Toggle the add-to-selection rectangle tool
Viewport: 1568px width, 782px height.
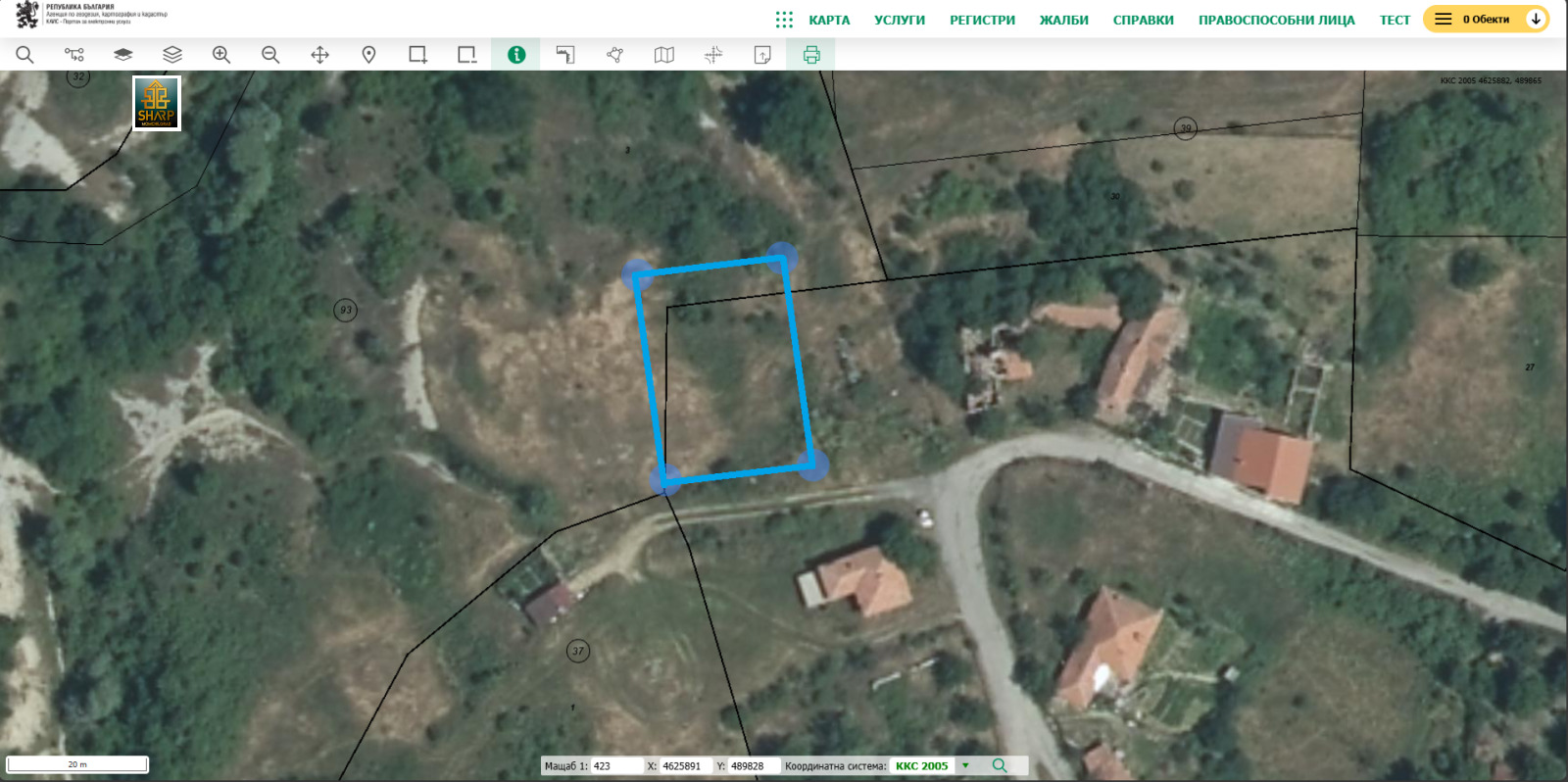pos(417,55)
